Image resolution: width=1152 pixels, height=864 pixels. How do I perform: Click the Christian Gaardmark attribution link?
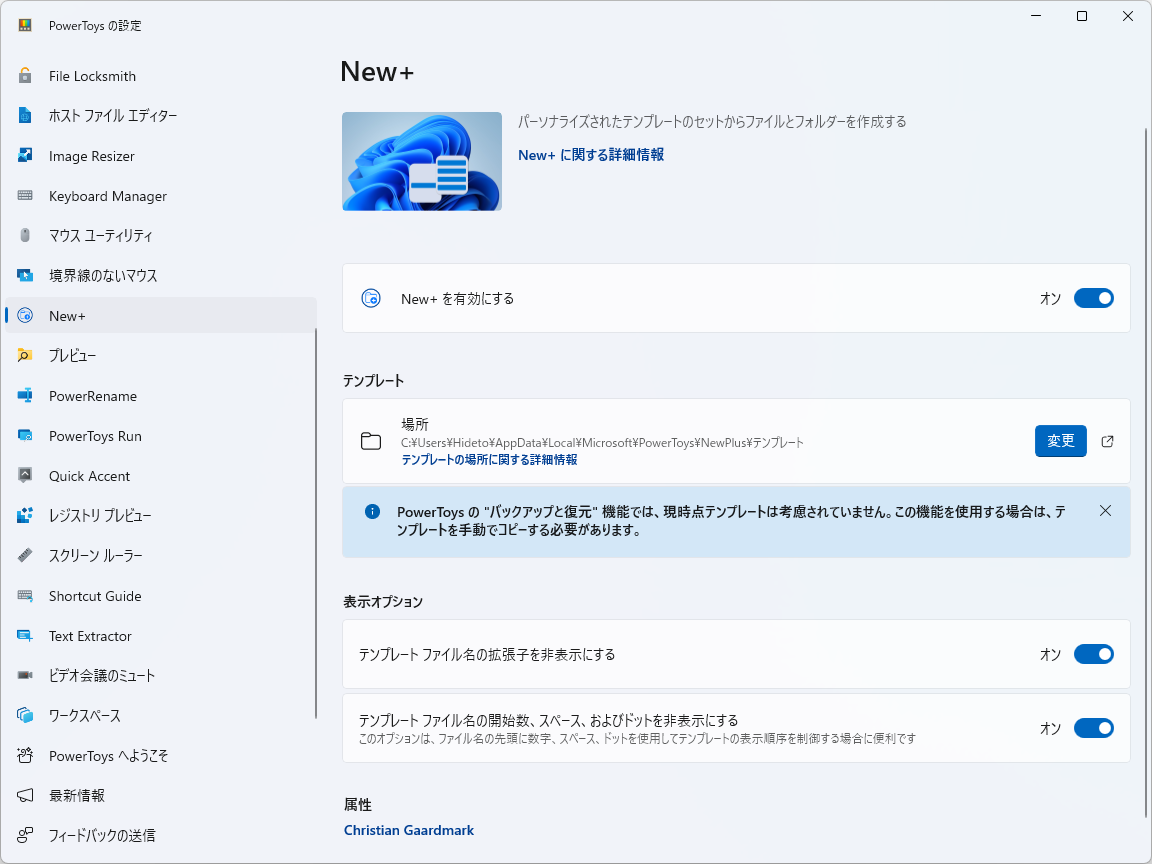[x=409, y=830]
